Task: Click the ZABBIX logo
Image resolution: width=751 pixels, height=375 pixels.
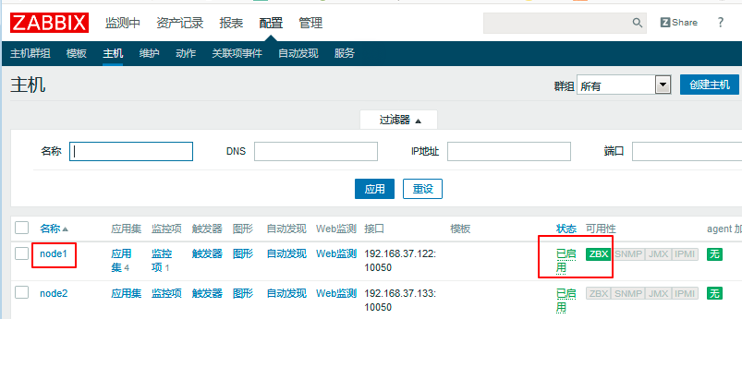Action: [49, 23]
